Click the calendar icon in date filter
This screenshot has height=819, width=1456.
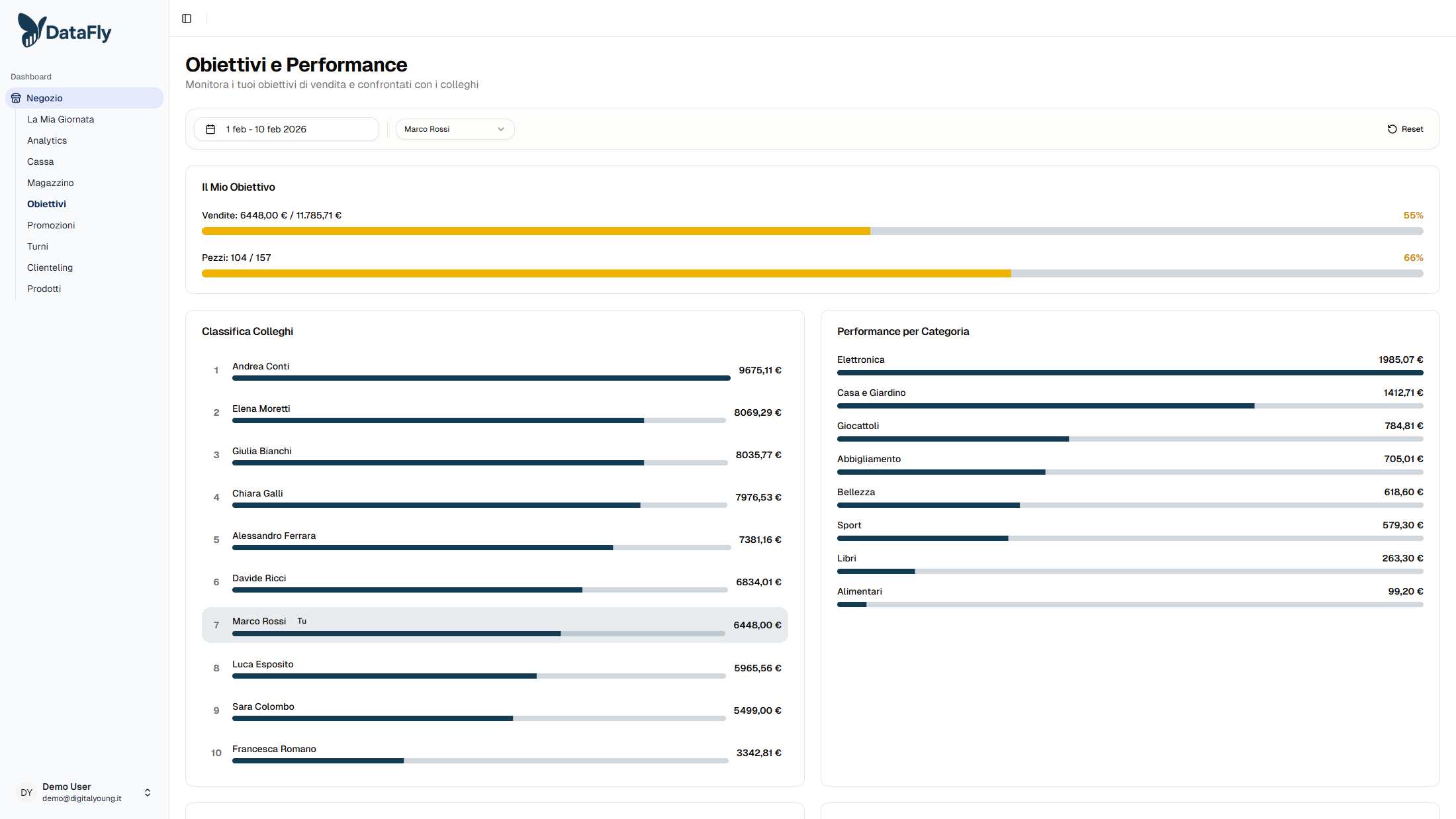click(x=210, y=129)
